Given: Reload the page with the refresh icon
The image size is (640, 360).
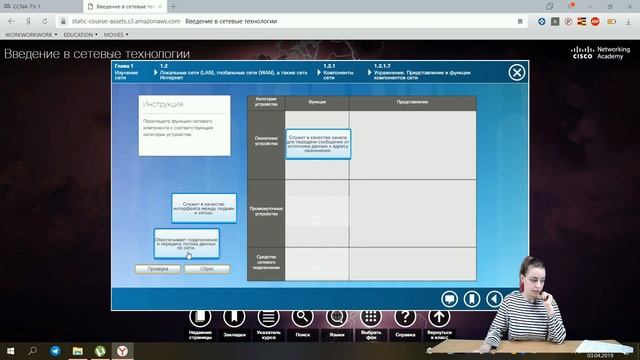Looking at the screenshot, I should (x=44, y=21).
